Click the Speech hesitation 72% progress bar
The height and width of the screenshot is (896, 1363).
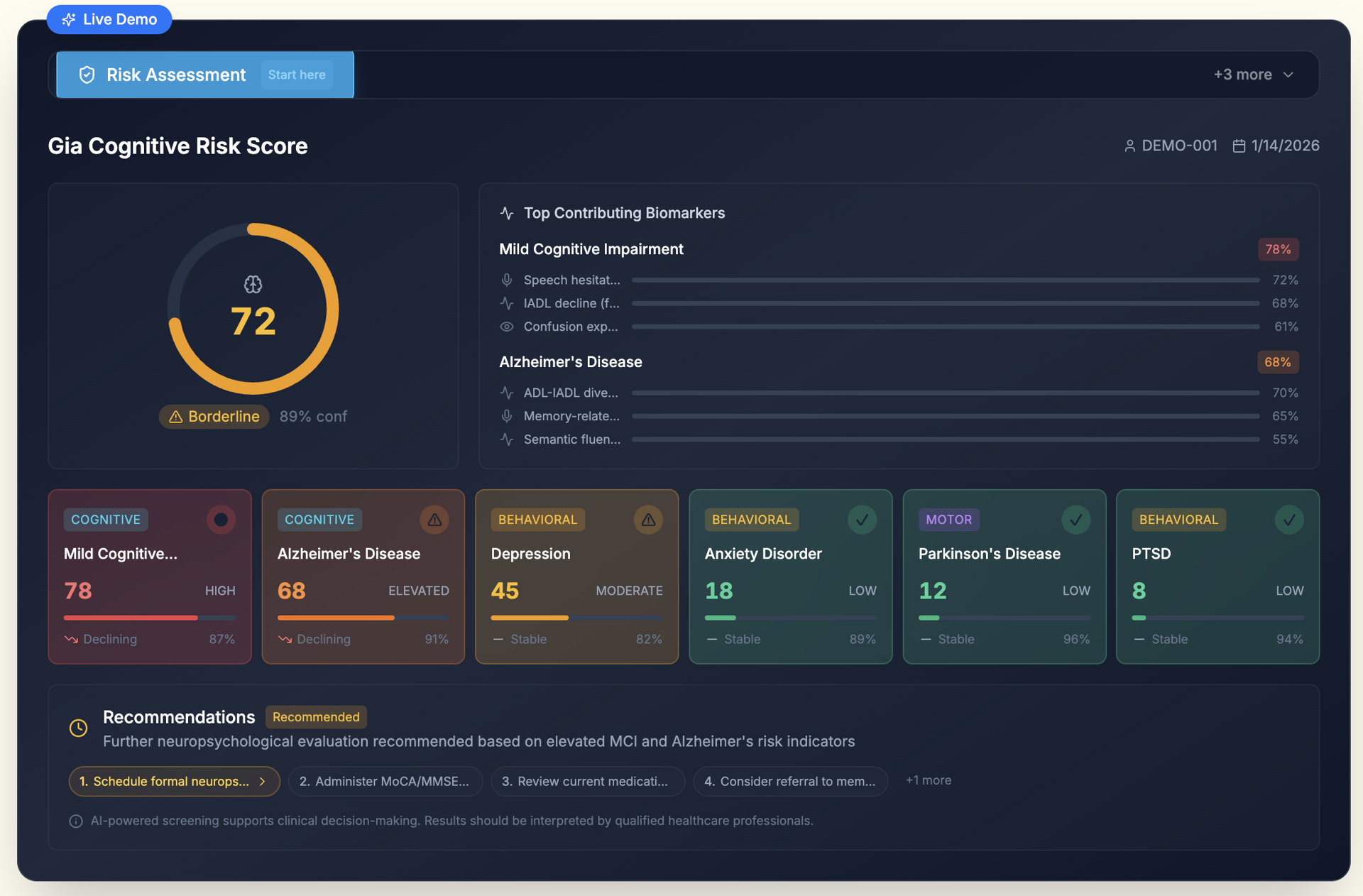[x=944, y=280]
